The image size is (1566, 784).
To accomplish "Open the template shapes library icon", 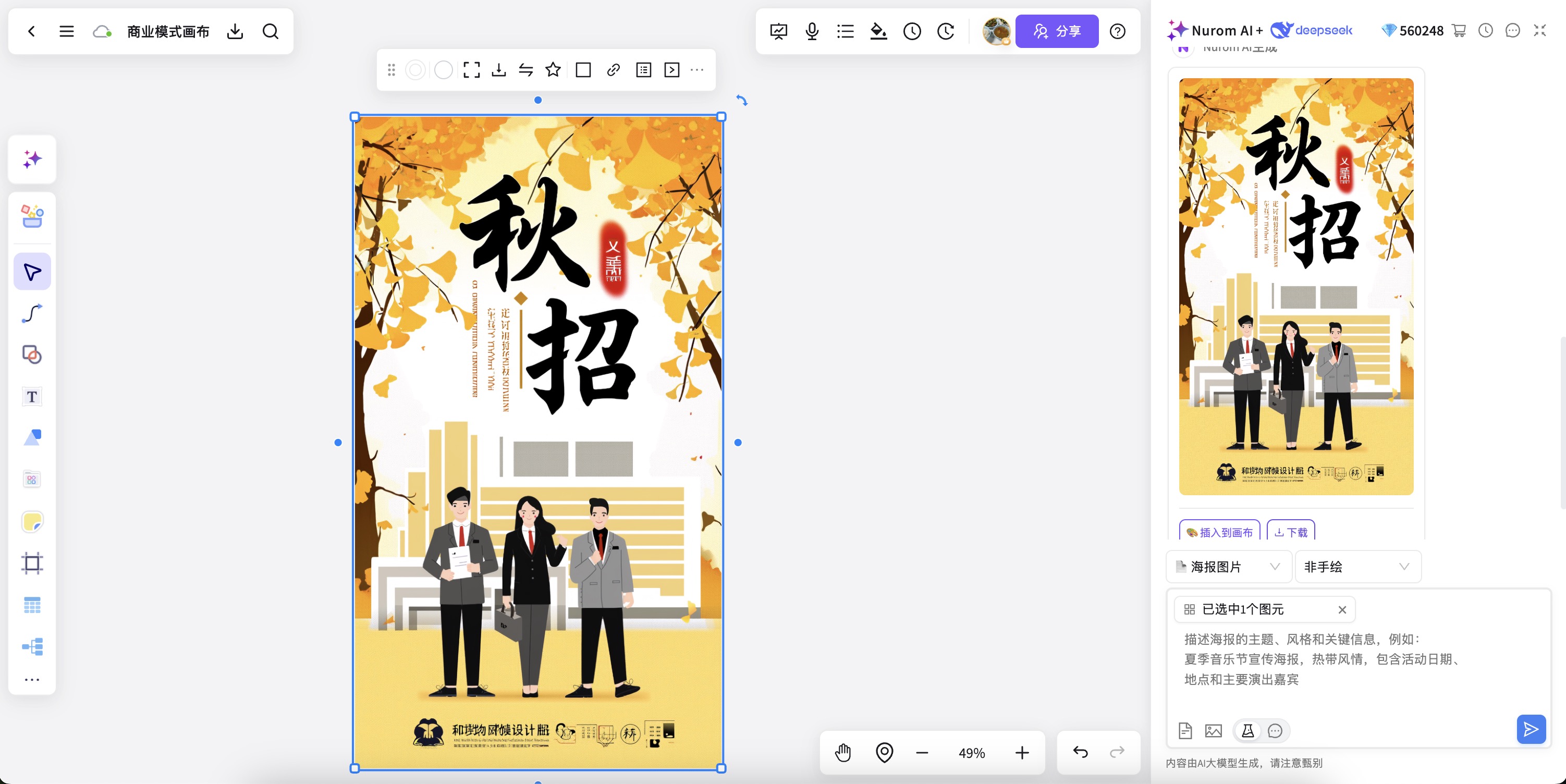I will pos(32,216).
